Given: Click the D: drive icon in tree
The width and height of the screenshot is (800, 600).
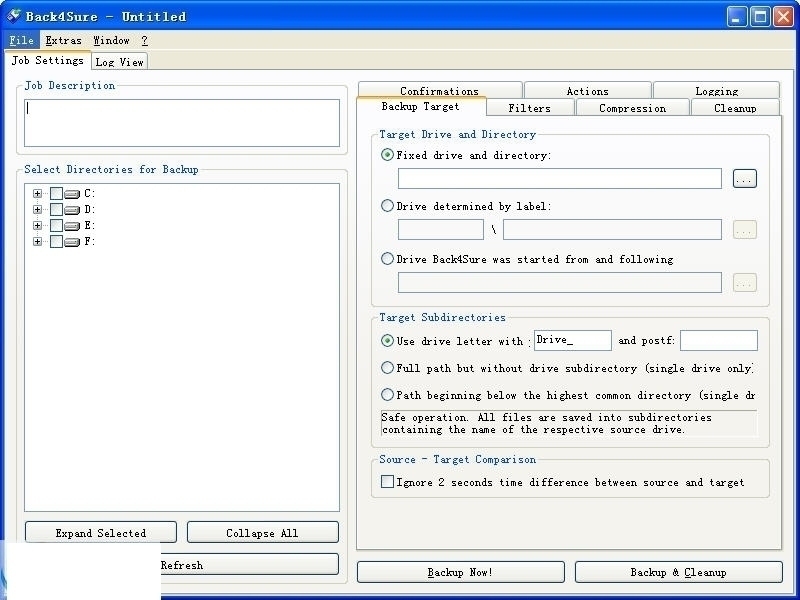Looking at the screenshot, I should point(72,210).
